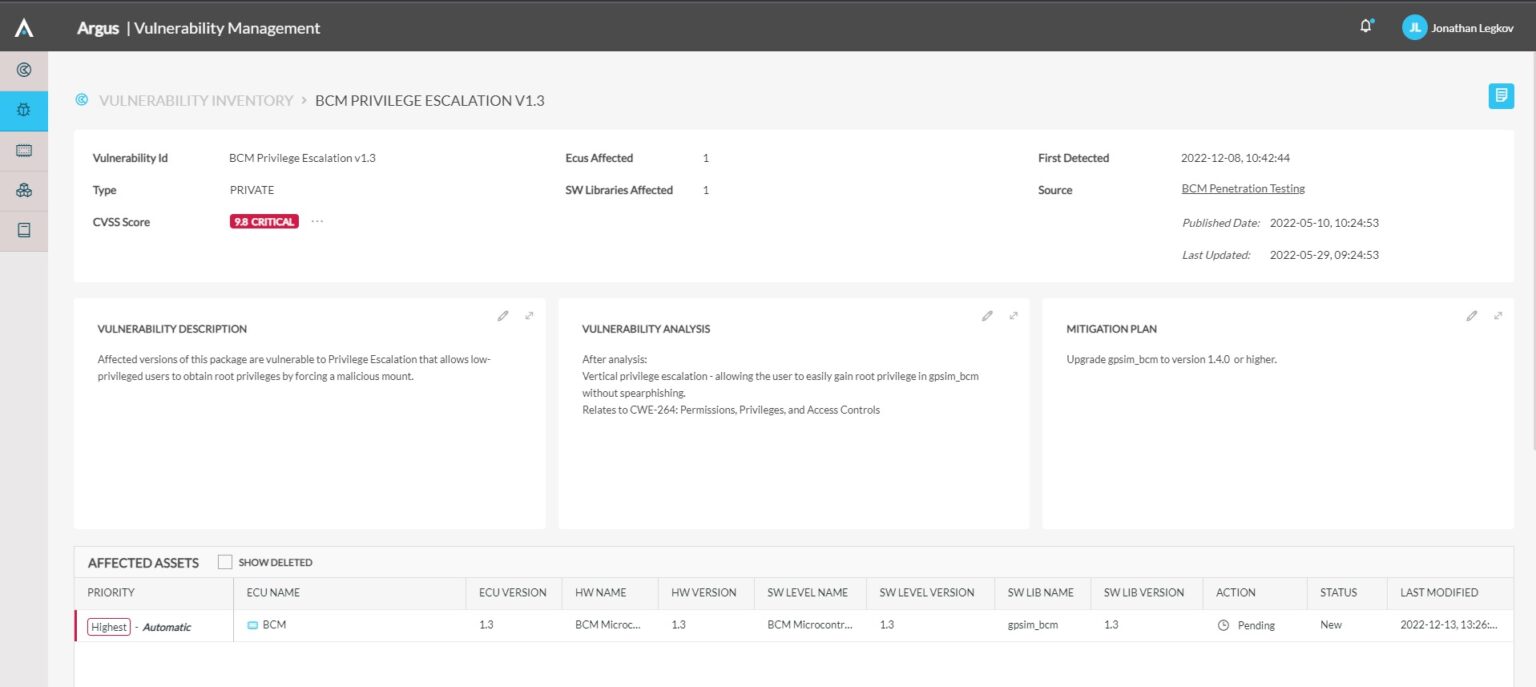
Task: Click the mitigation plan upgrade text
Action: coord(1172,358)
